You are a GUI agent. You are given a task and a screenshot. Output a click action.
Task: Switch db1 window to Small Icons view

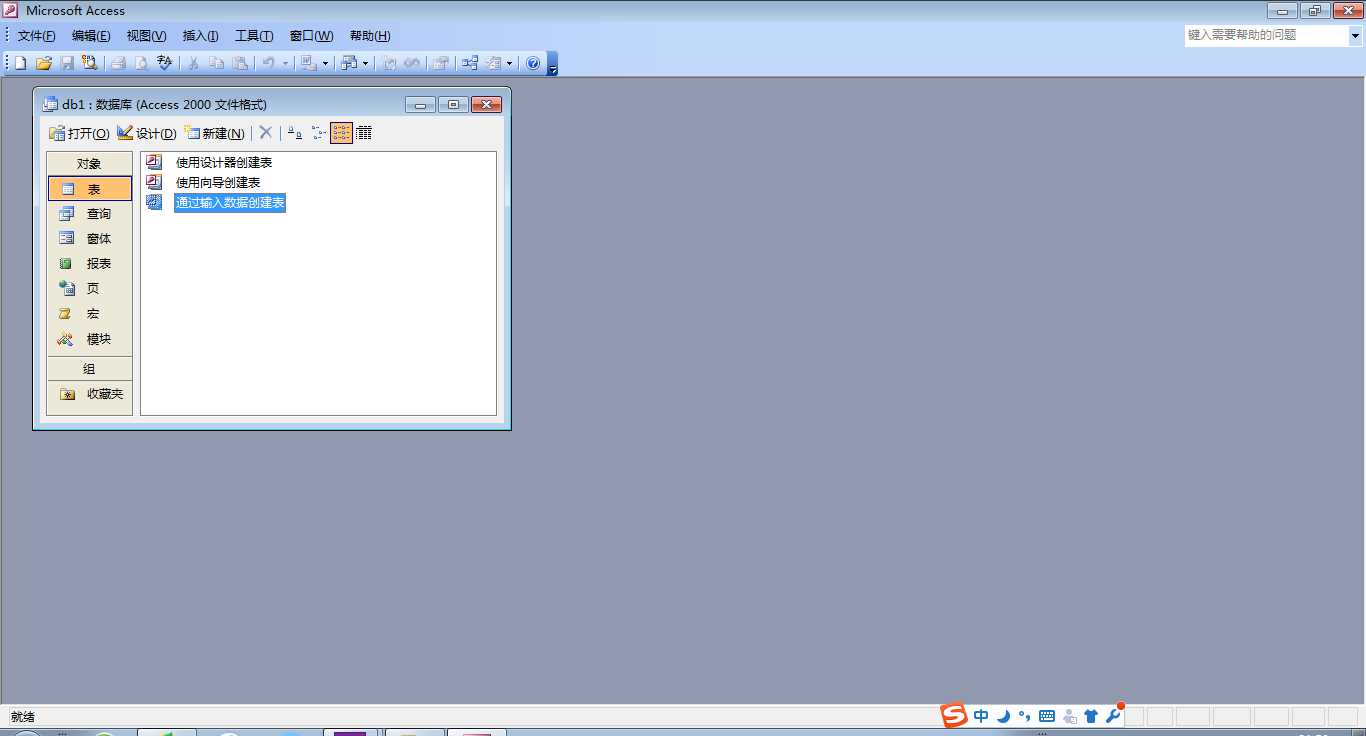[x=319, y=132]
